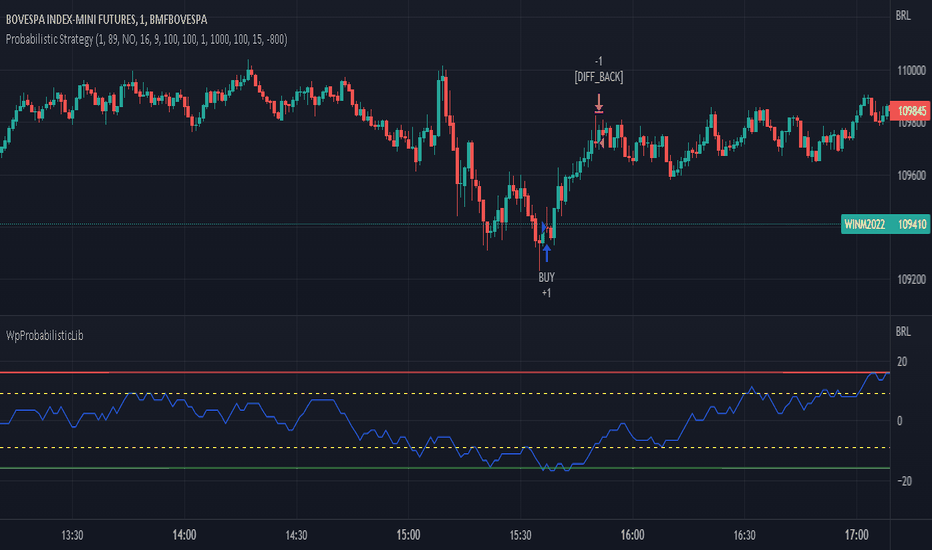Viewport: 932px width, 550px height.
Task: Click the 16:00 time axis label
Action: coord(632,535)
